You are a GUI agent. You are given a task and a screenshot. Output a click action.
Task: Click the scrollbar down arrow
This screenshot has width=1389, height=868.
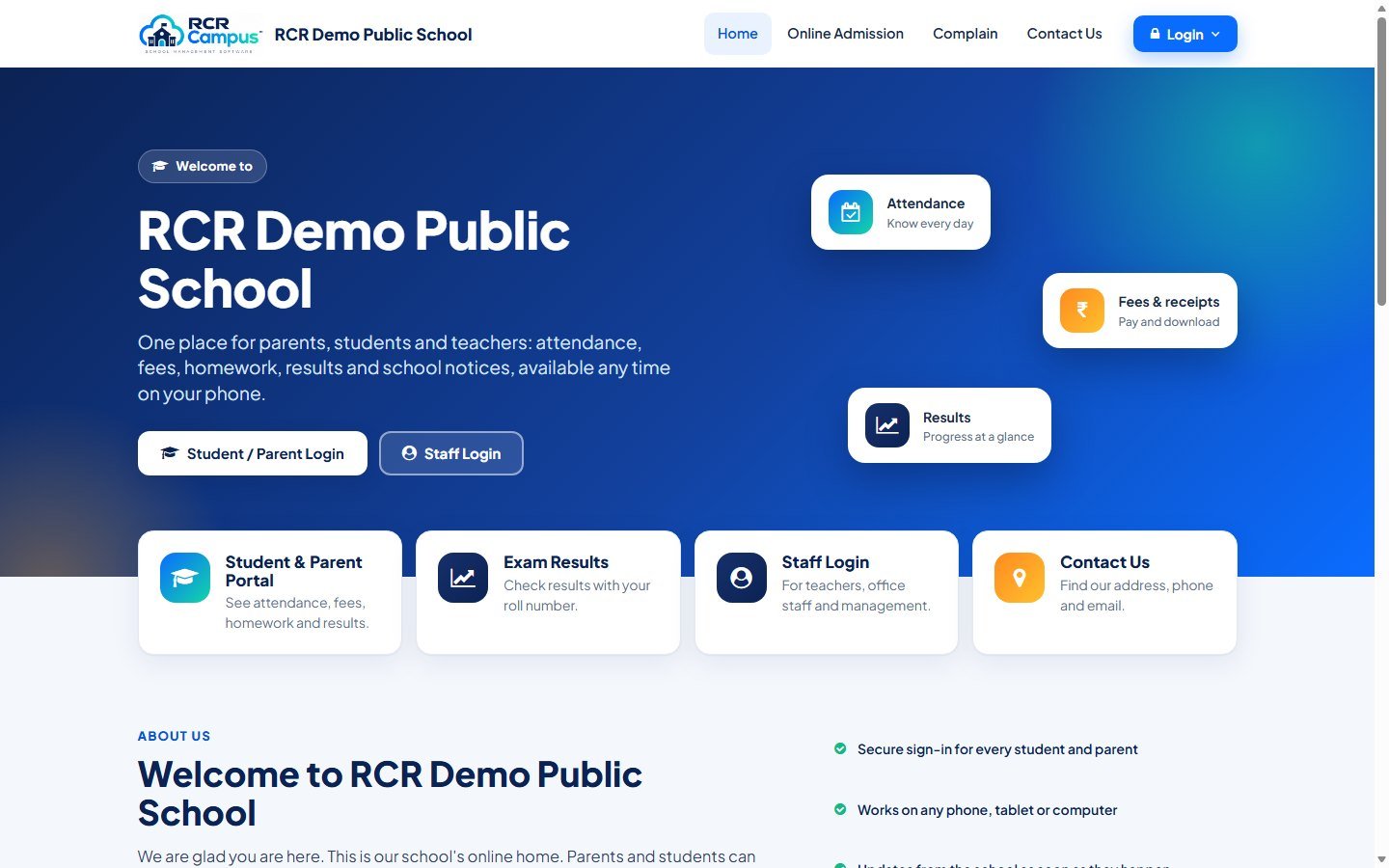point(1381,859)
